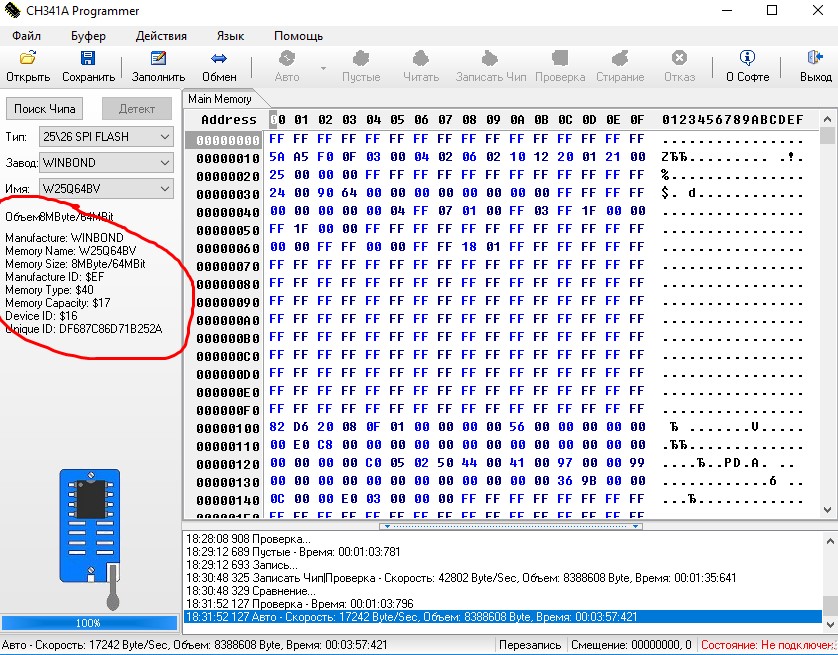Image resolution: width=838 pixels, height=655 pixels.
Task: Select log line 18:29:12 693 Запись
Action: tap(242, 565)
